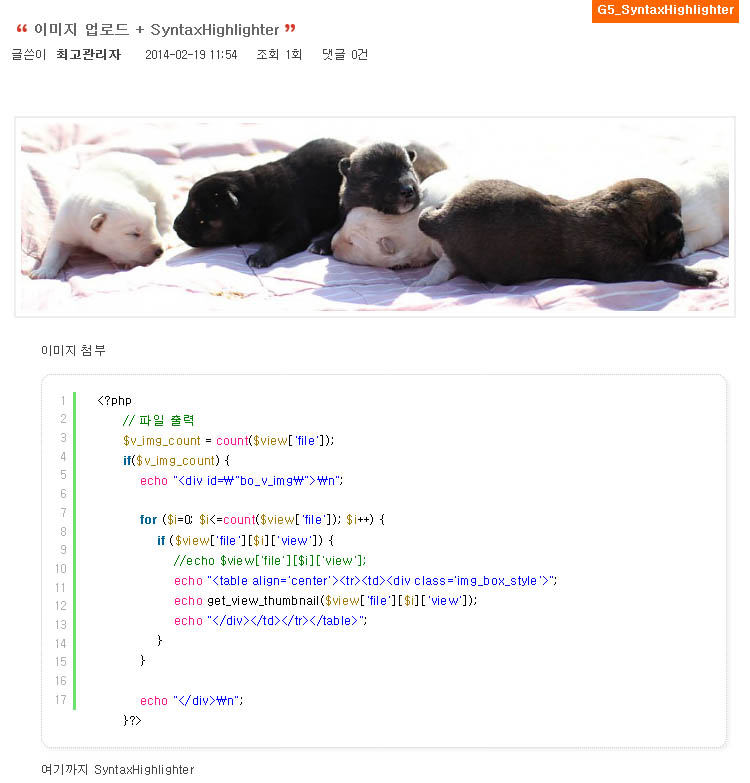Click the $v_img_count = count line
Image resolution: width=750 pixels, height=783 pixels.
pyautogui.click(x=228, y=440)
